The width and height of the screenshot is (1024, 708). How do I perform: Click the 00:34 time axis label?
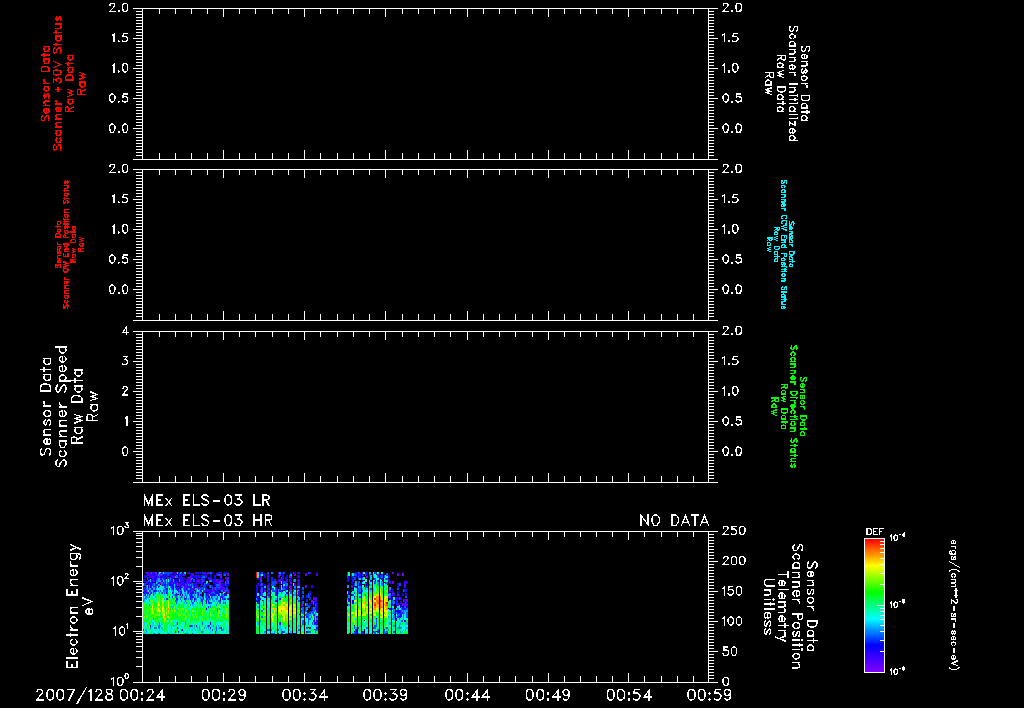coord(304,696)
